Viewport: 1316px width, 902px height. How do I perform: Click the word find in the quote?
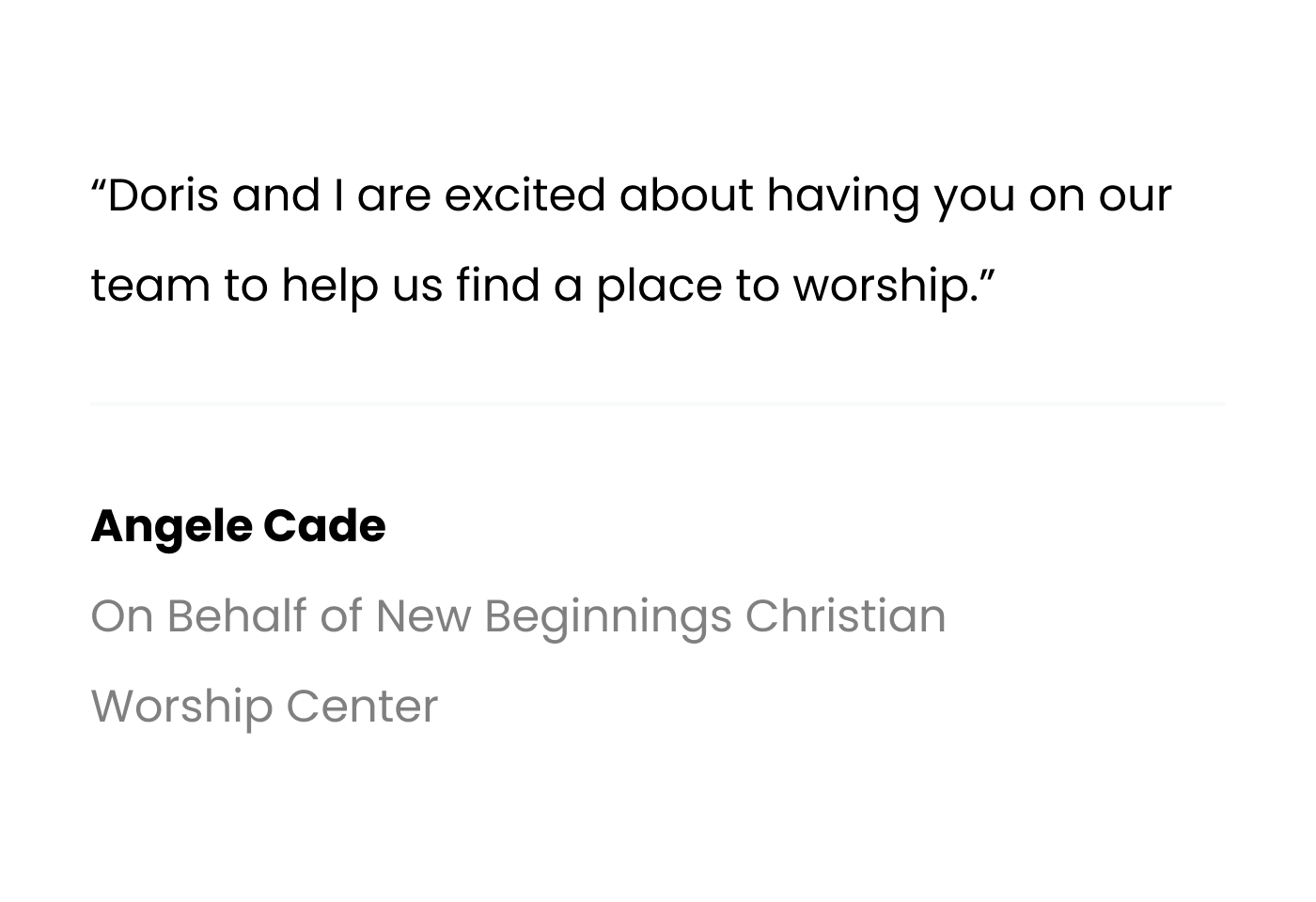click(498, 286)
